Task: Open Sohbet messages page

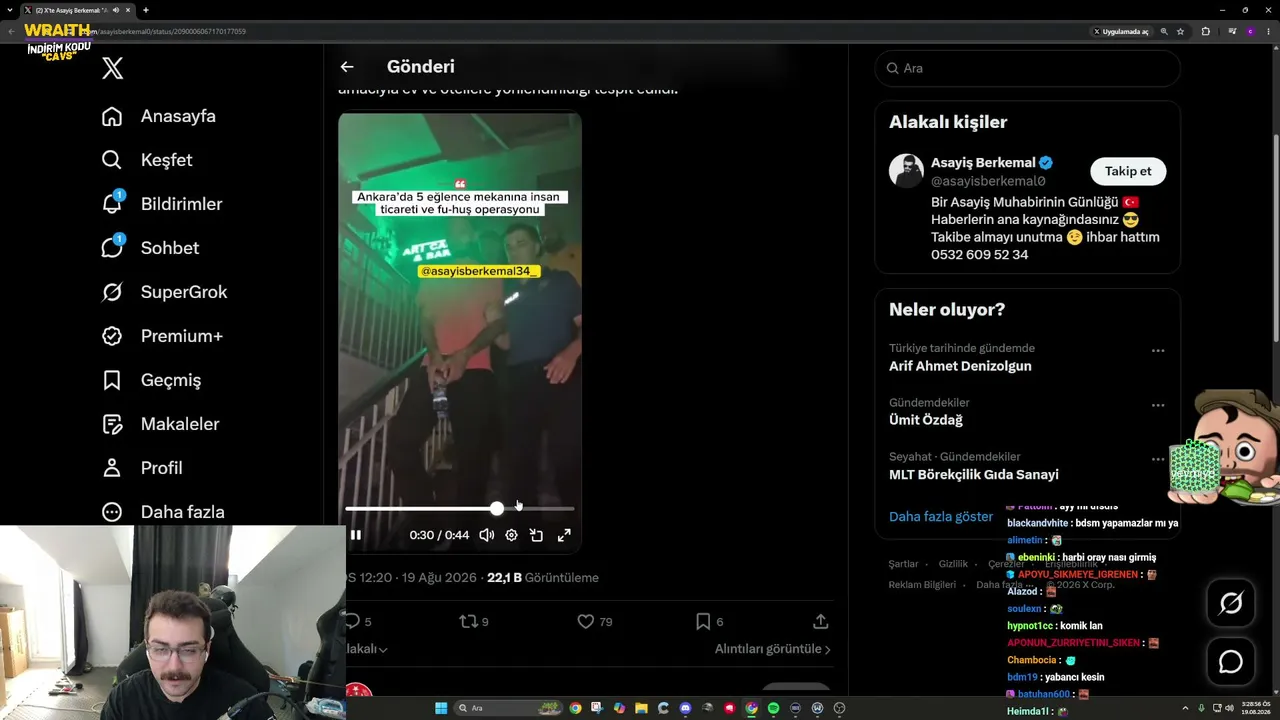Action: tap(150, 248)
